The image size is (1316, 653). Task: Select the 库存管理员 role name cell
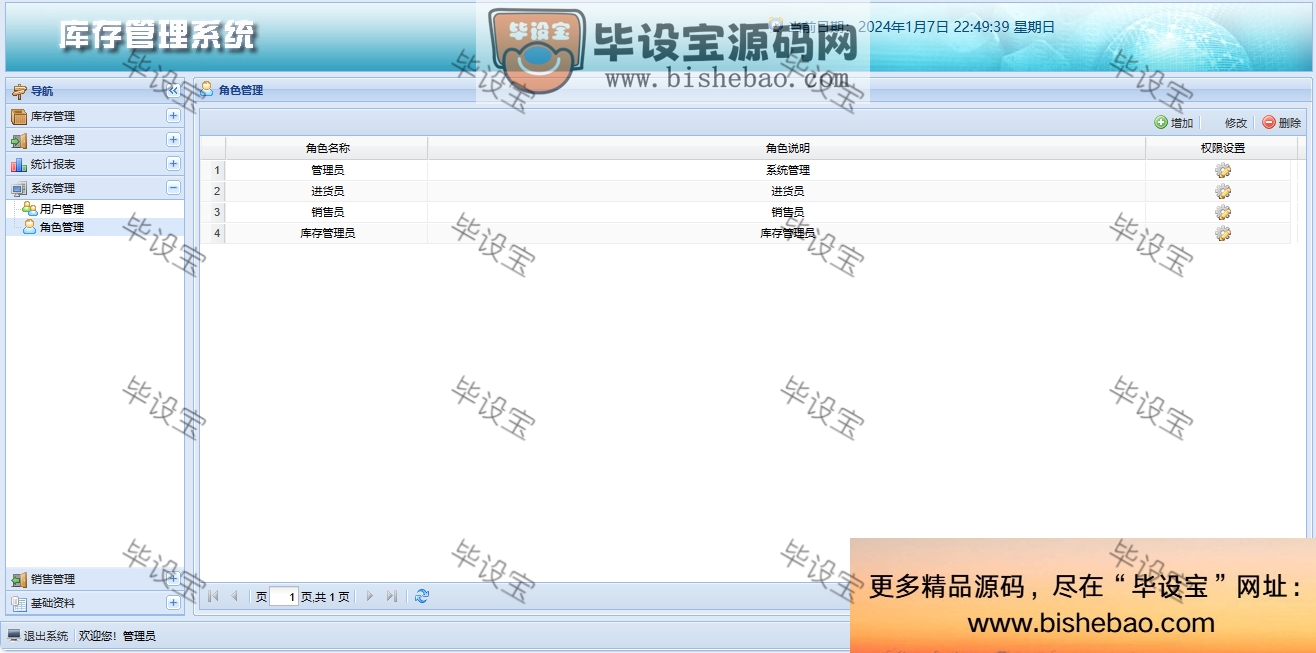[x=327, y=233]
